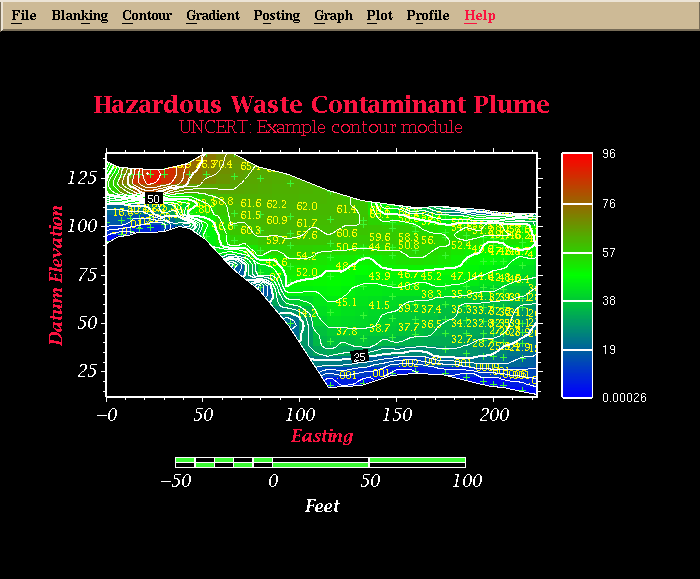Click the contour line label 50
The height and width of the screenshot is (579, 700).
pos(153,199)
